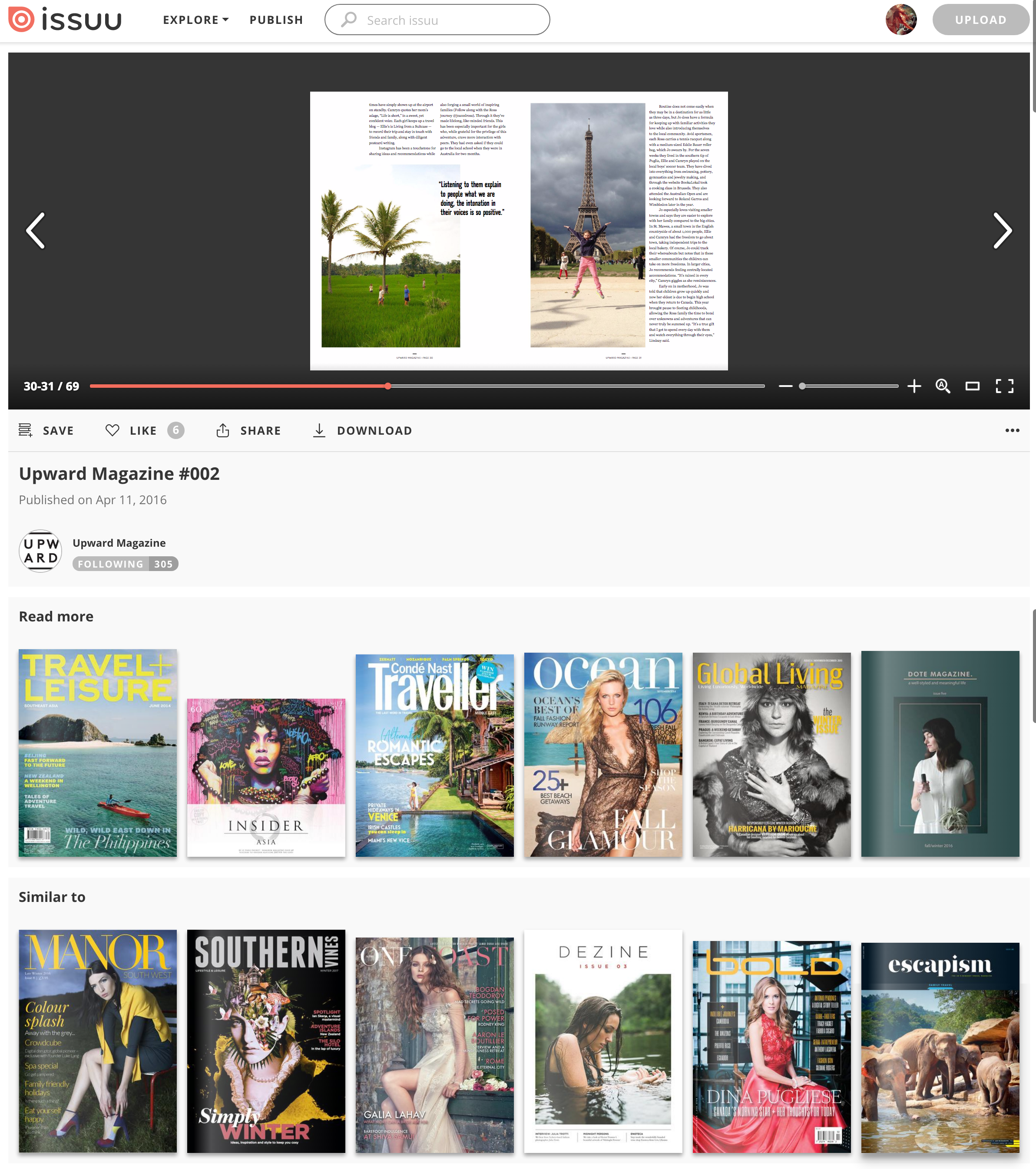
Task: Open the Dezine Issue 03 cover
Action: point(603,1041)
